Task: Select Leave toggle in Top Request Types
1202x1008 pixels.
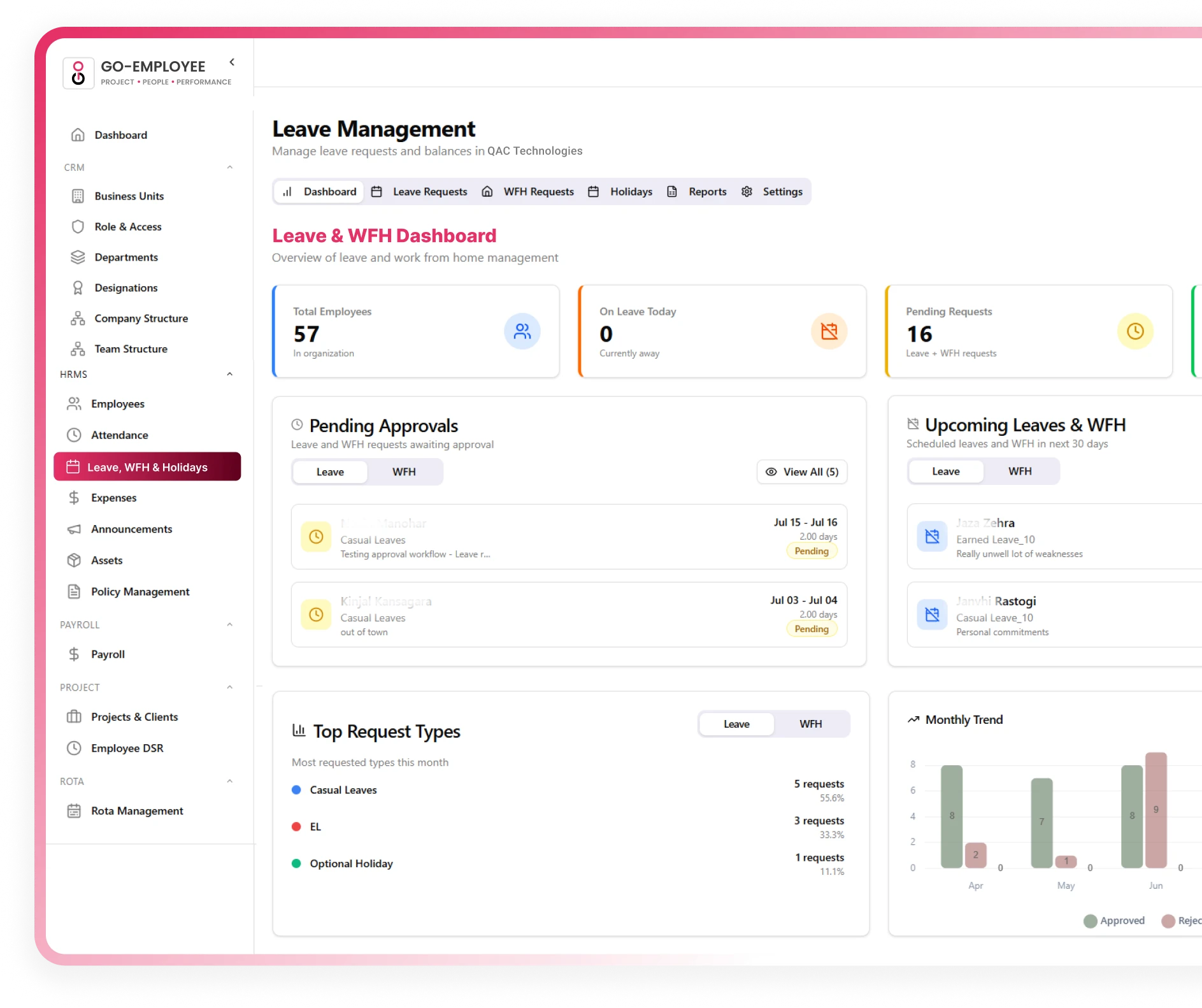Action: (x=736, y=724)
